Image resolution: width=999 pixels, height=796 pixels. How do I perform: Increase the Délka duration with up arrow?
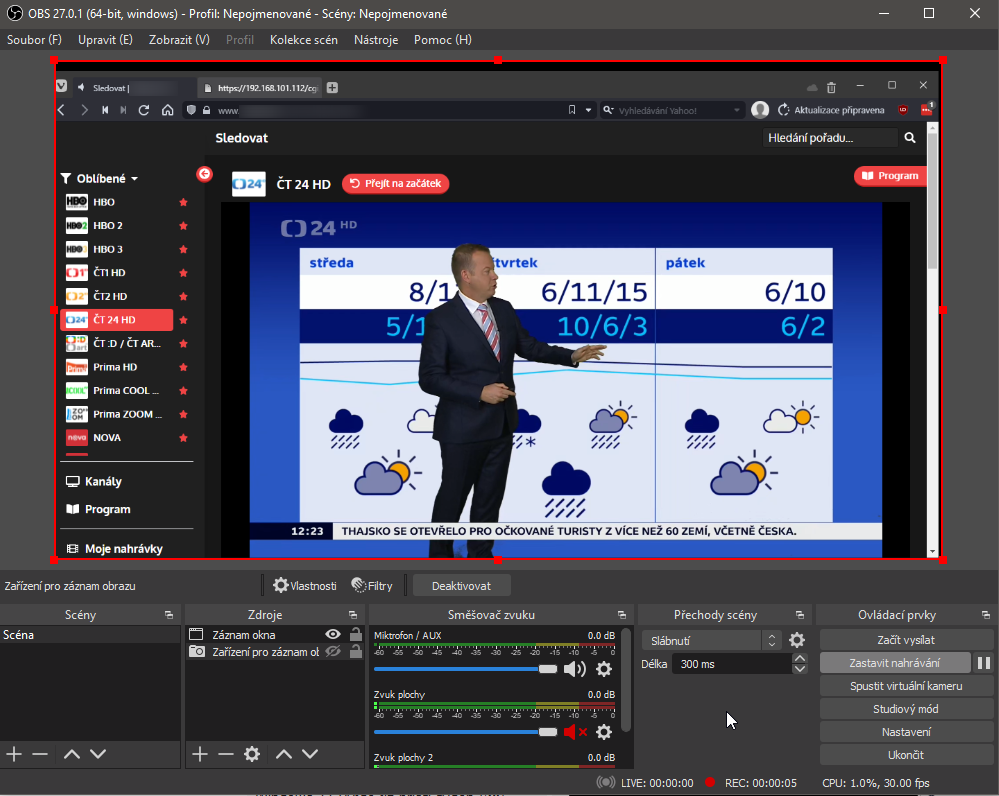799,658
